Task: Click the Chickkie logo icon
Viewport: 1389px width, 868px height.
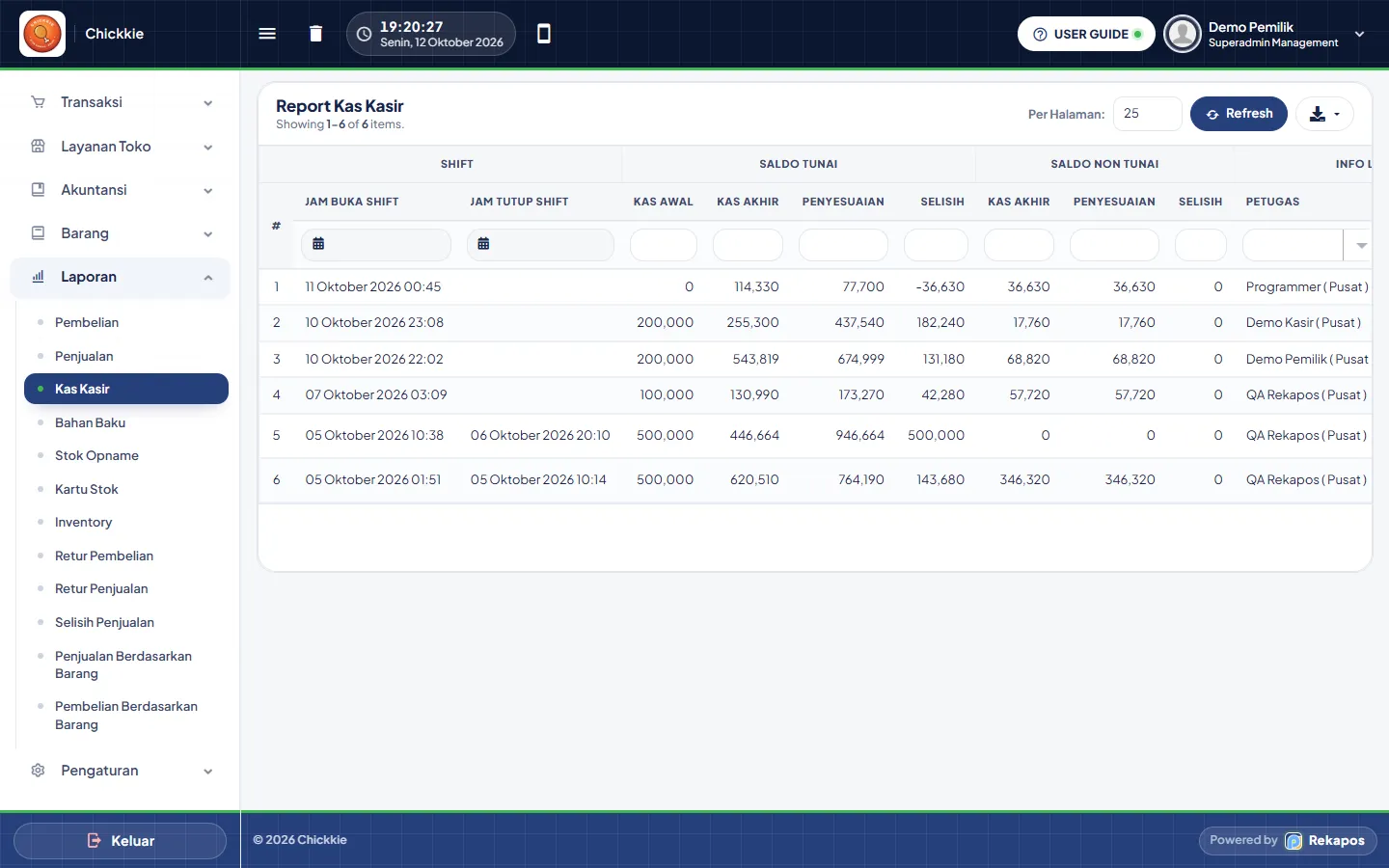Action: (x=42, y=34)
